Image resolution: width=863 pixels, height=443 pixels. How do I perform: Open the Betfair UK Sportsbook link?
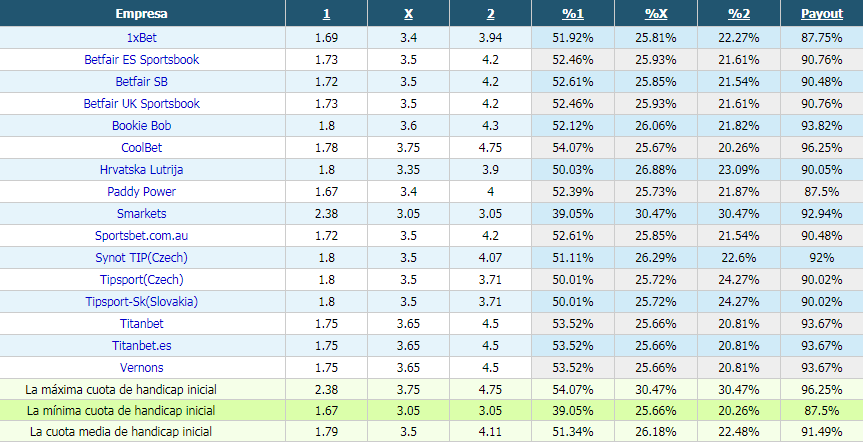(141, 103)
